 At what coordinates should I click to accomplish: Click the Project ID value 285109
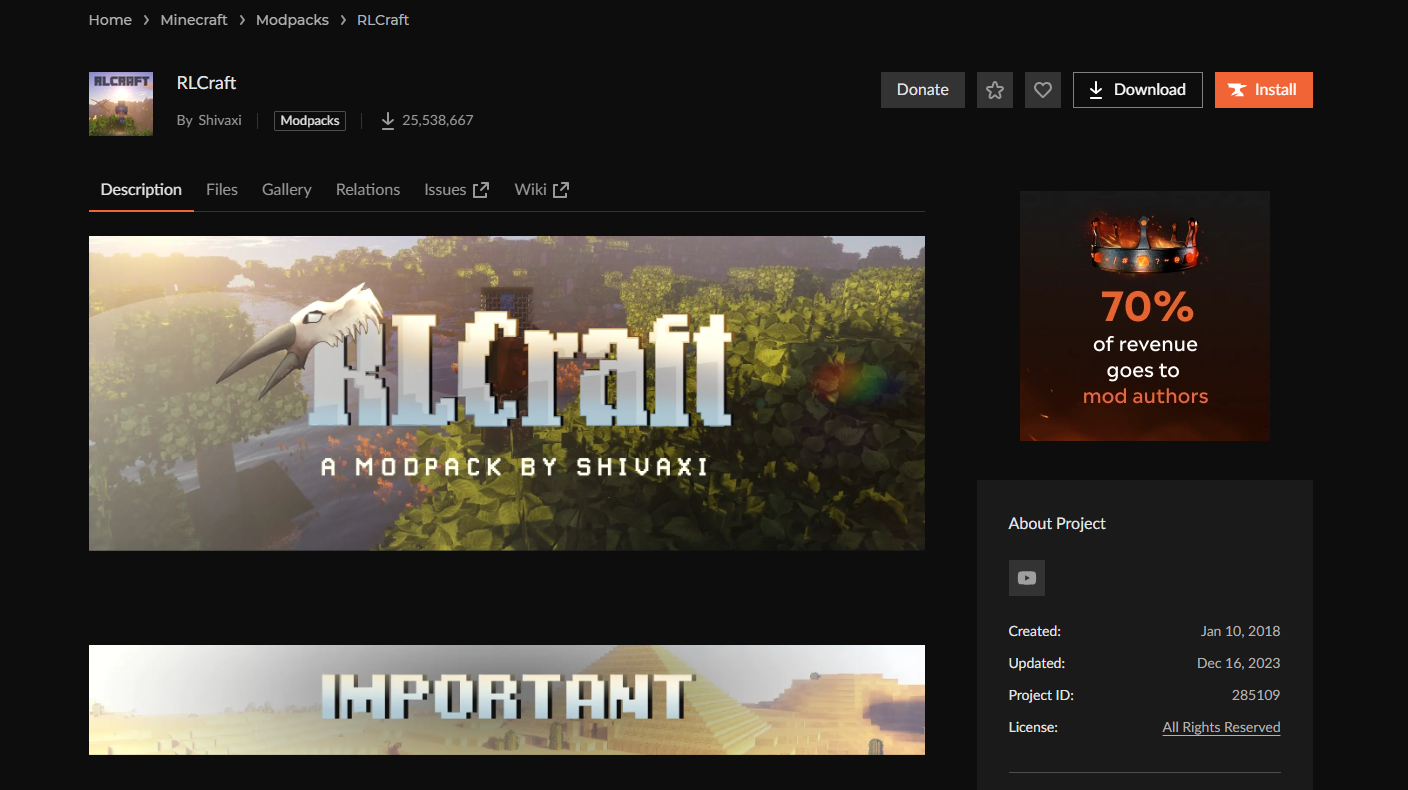pyautogui.click(x=1255, y=695)
